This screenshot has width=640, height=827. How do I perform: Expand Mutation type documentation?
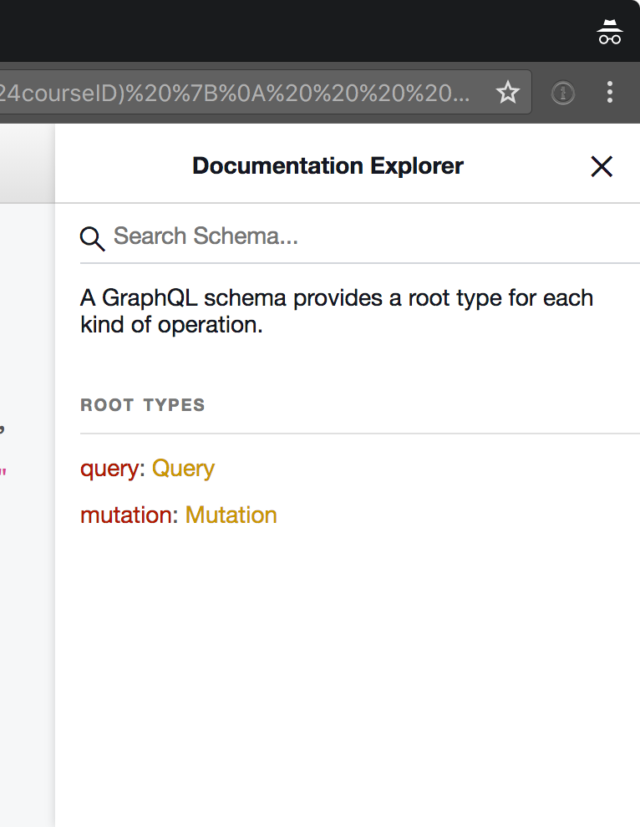231,514
